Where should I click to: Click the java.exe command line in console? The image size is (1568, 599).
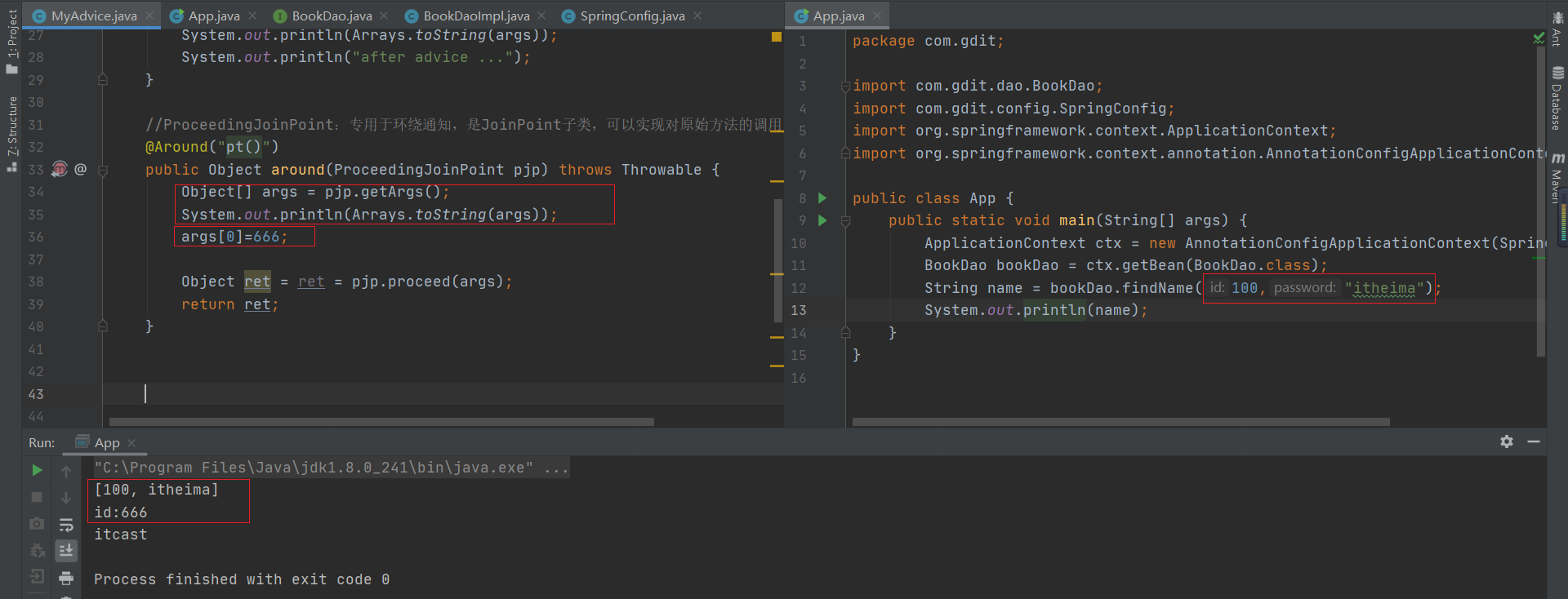(x=331, y=468)
